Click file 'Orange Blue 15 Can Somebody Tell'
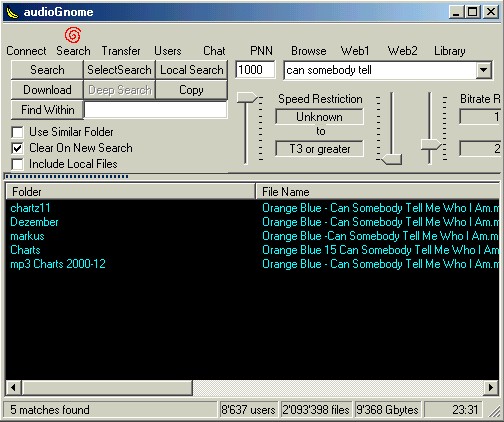 381,250
